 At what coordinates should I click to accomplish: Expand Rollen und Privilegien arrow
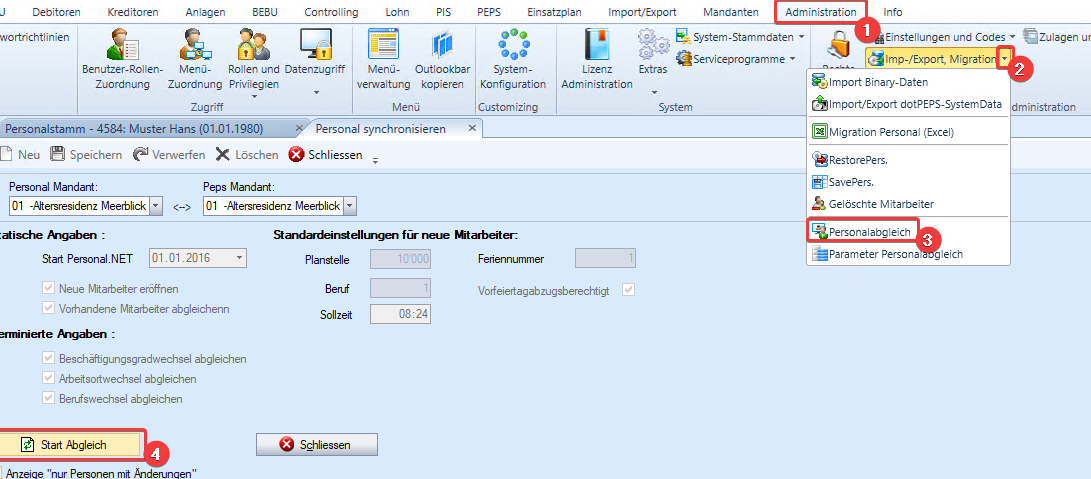click(254, 97)
